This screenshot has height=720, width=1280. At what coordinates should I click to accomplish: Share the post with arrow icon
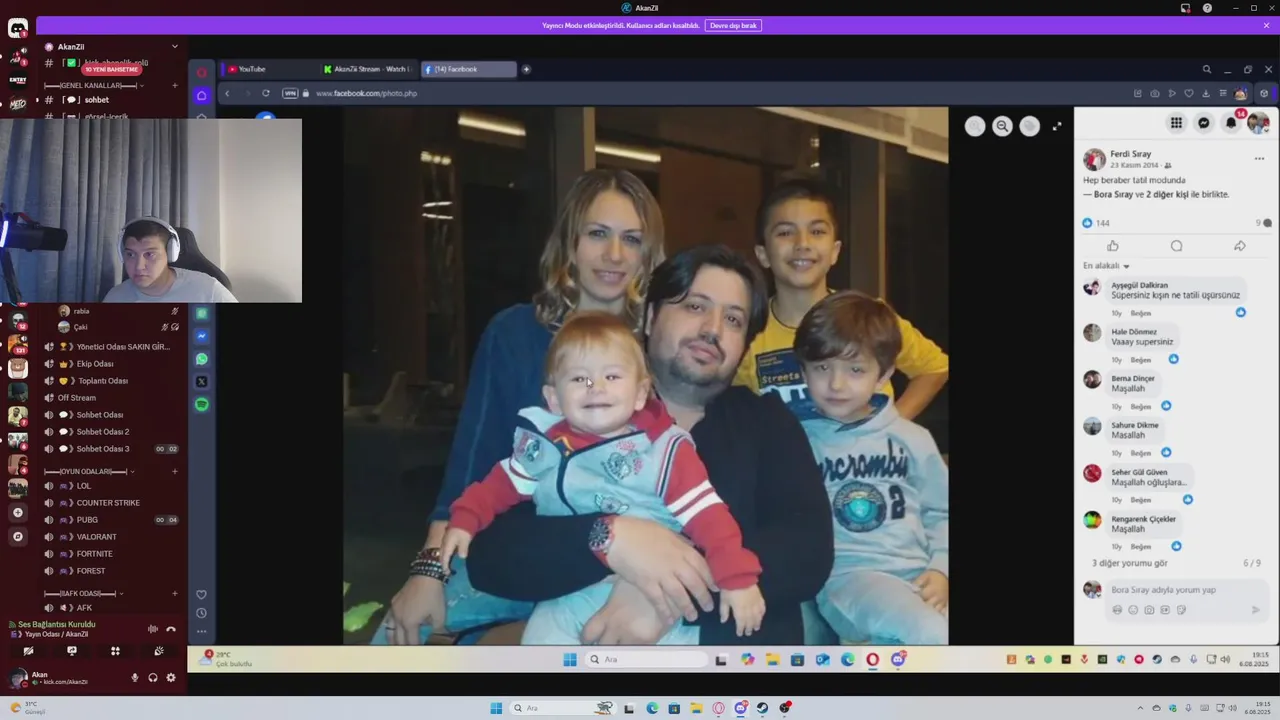(x=1239, y=246)
